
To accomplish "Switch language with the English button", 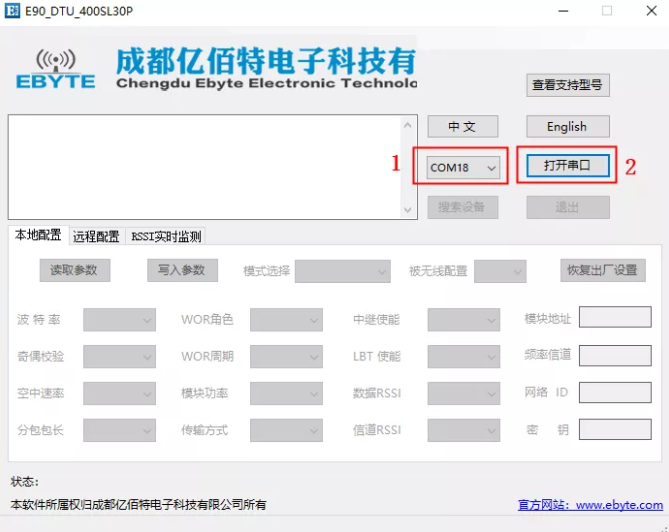I will [x=567, y=127].
